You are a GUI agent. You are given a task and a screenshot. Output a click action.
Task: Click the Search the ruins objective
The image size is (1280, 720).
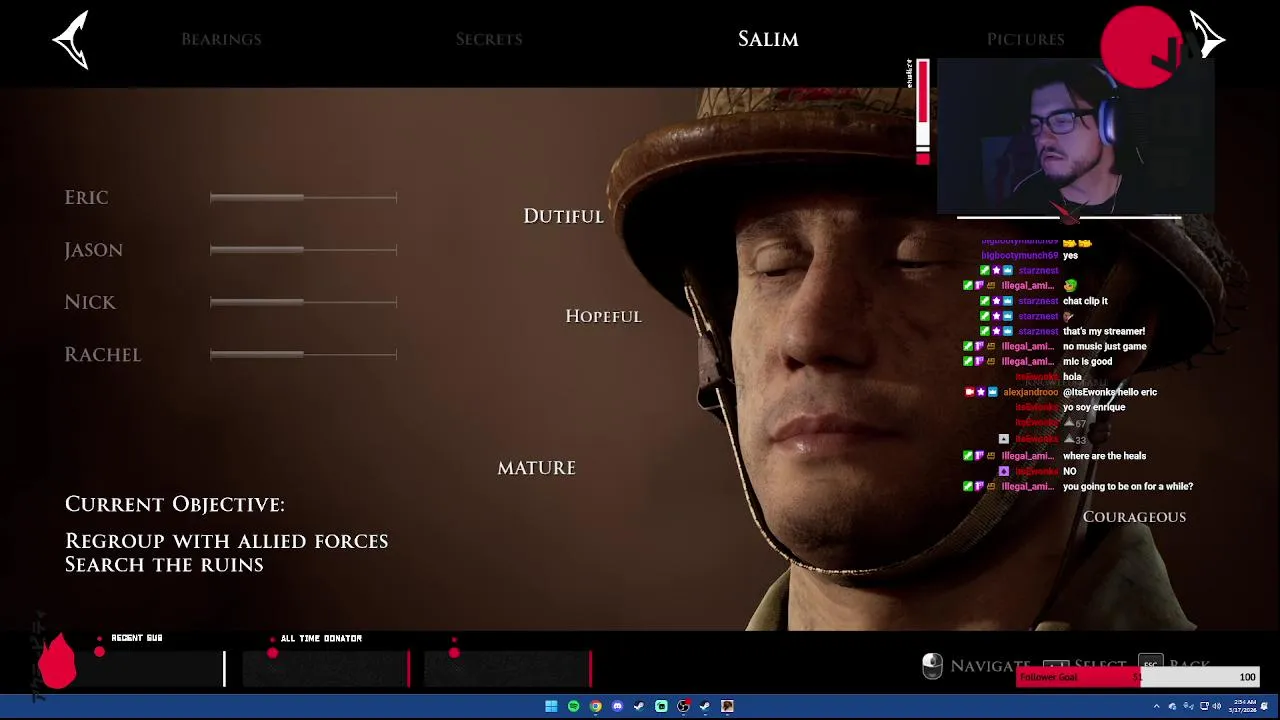[164, 565]
